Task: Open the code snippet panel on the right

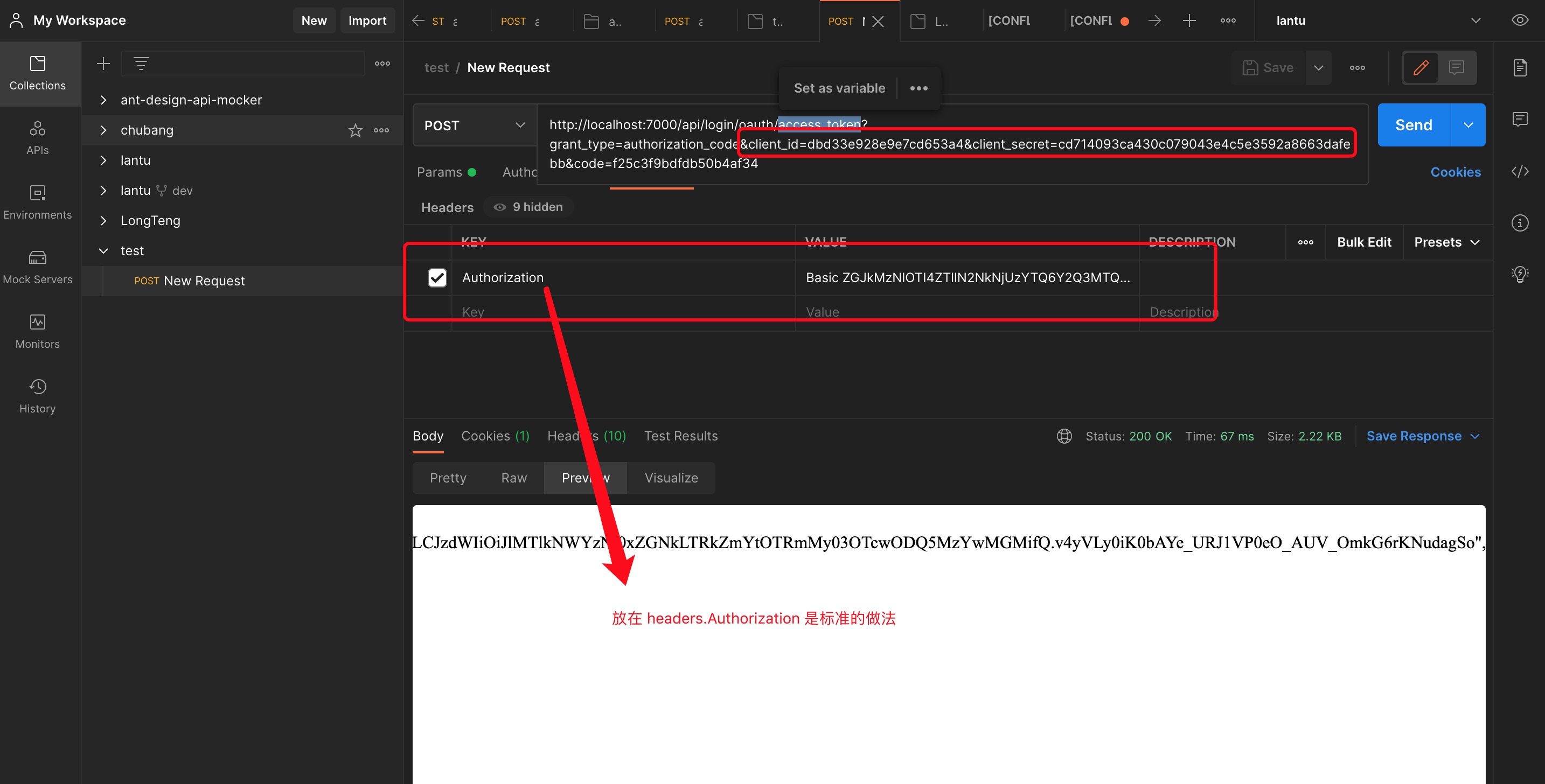Action: pyautogui.click(x=1521, y=171)
